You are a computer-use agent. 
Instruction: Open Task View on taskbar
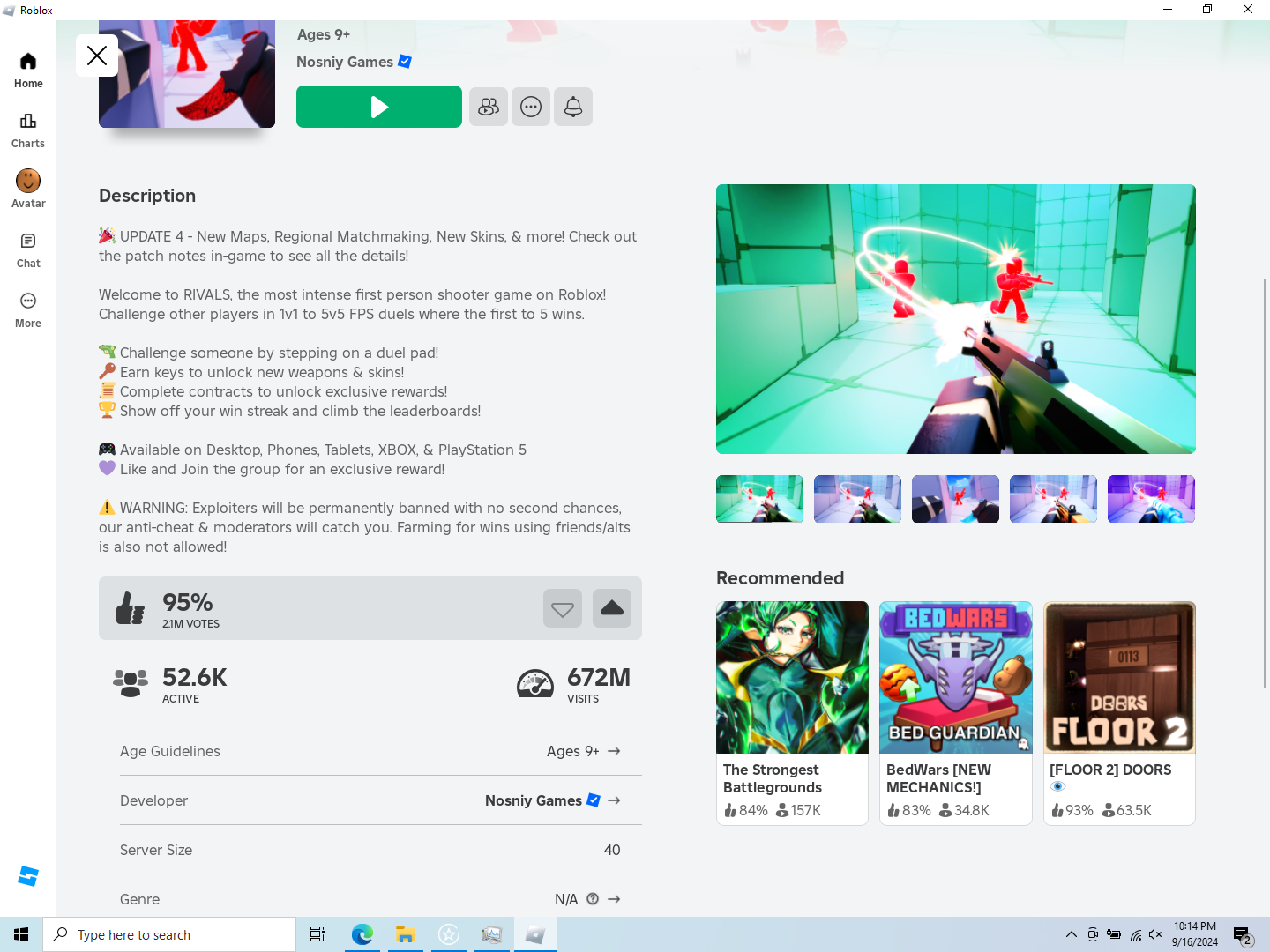[317, 934]
